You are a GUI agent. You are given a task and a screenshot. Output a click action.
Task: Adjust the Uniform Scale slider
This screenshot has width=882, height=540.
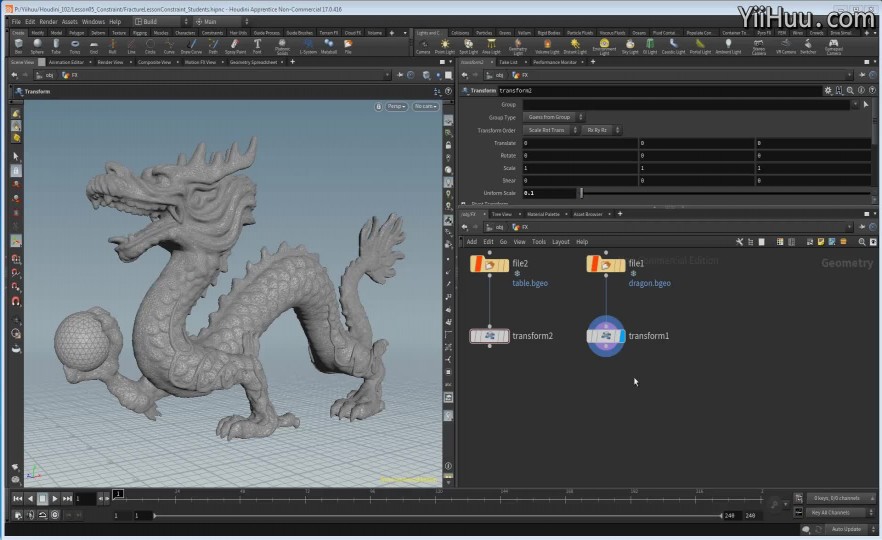[726, 193]
